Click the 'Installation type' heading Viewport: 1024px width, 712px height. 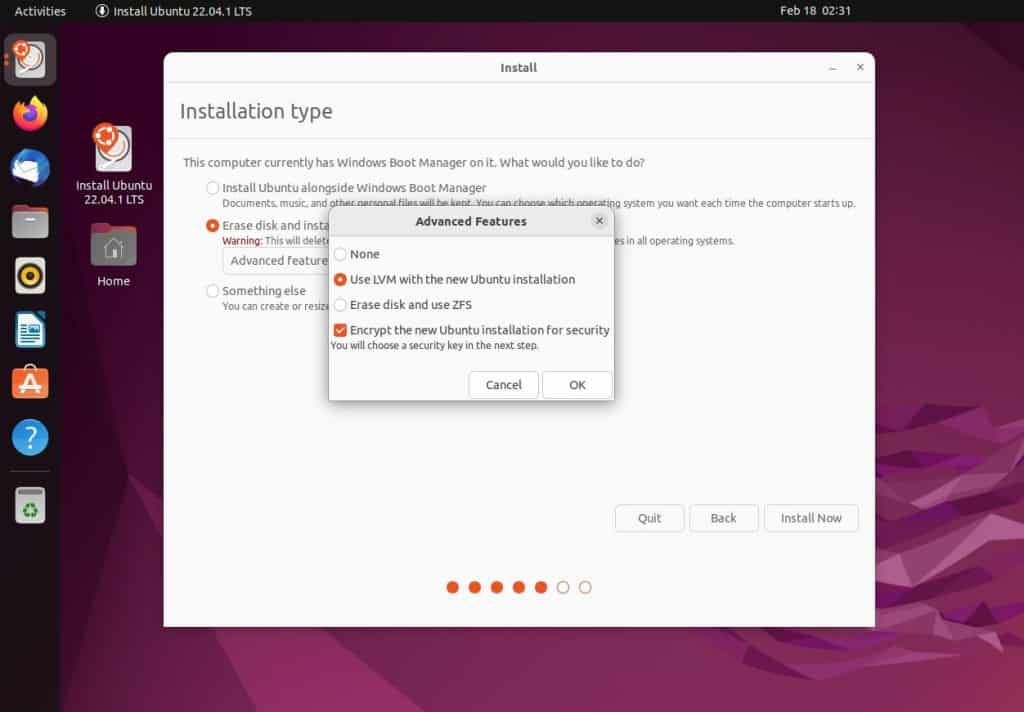(x=256, y=111)
